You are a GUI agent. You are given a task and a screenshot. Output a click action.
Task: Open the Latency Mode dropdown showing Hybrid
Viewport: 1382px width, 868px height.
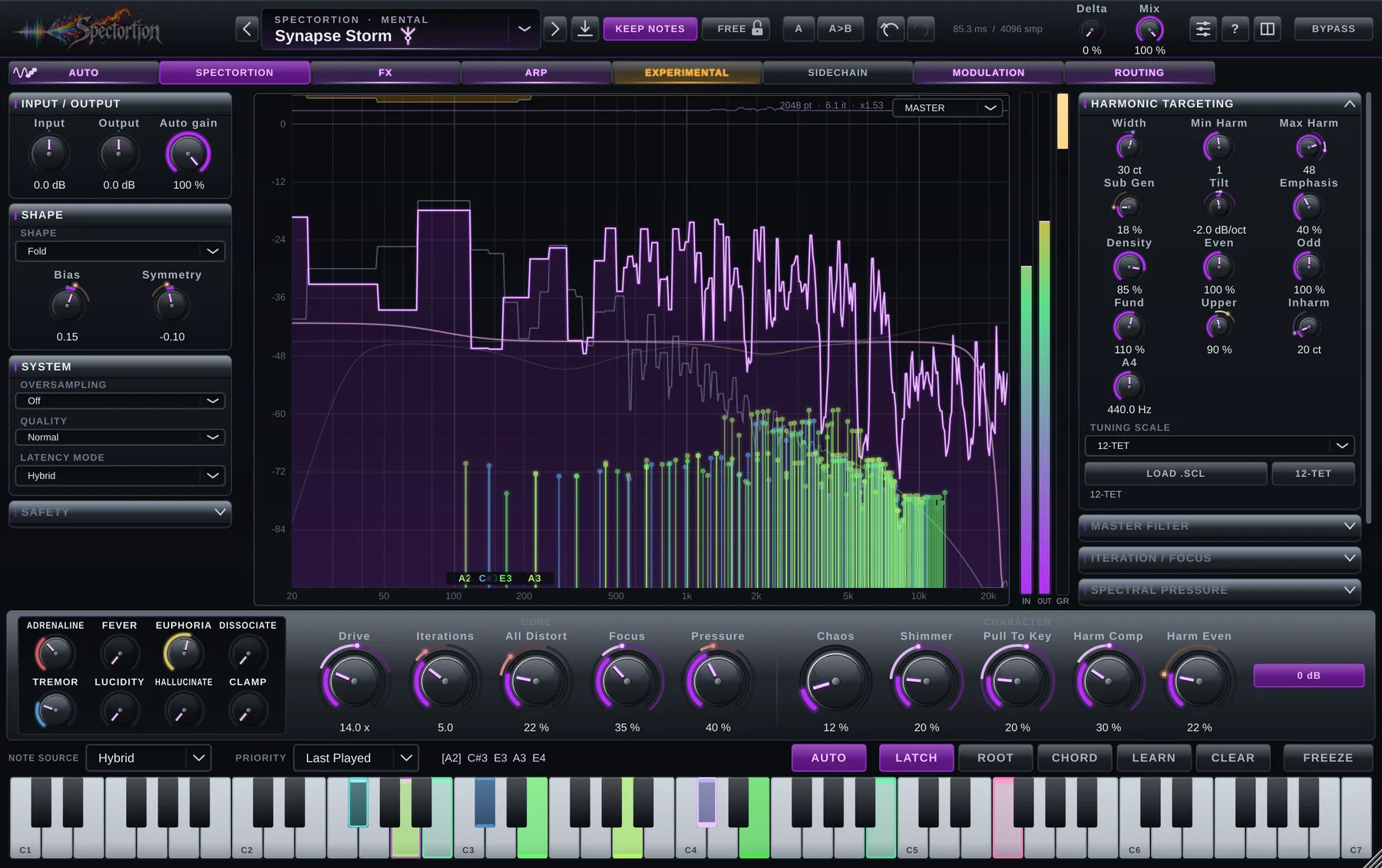(120, 476)
